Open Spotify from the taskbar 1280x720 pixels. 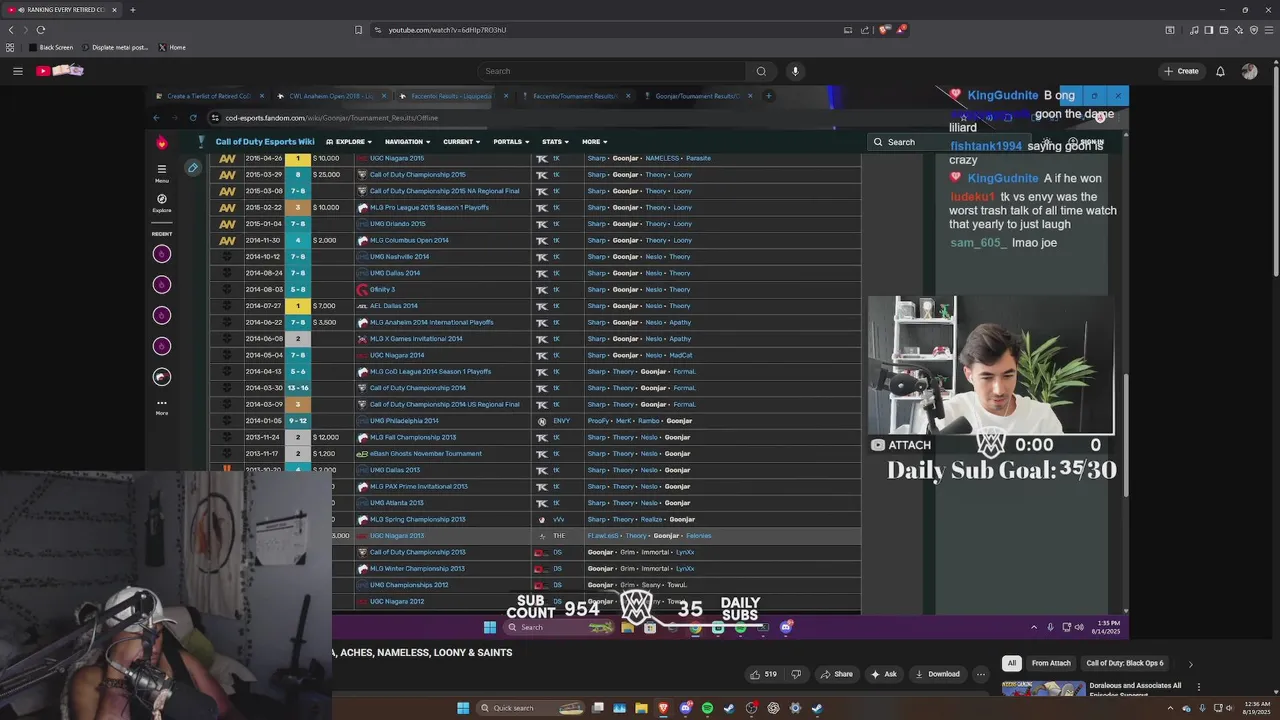pyautogui.click(x=707, y=708)
